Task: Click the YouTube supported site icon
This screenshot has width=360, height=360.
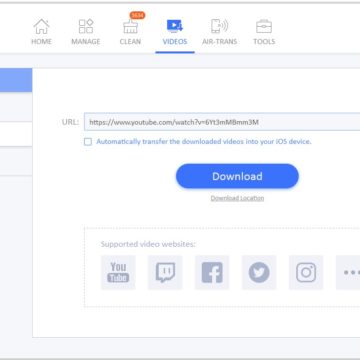Action: click(118, 272)
